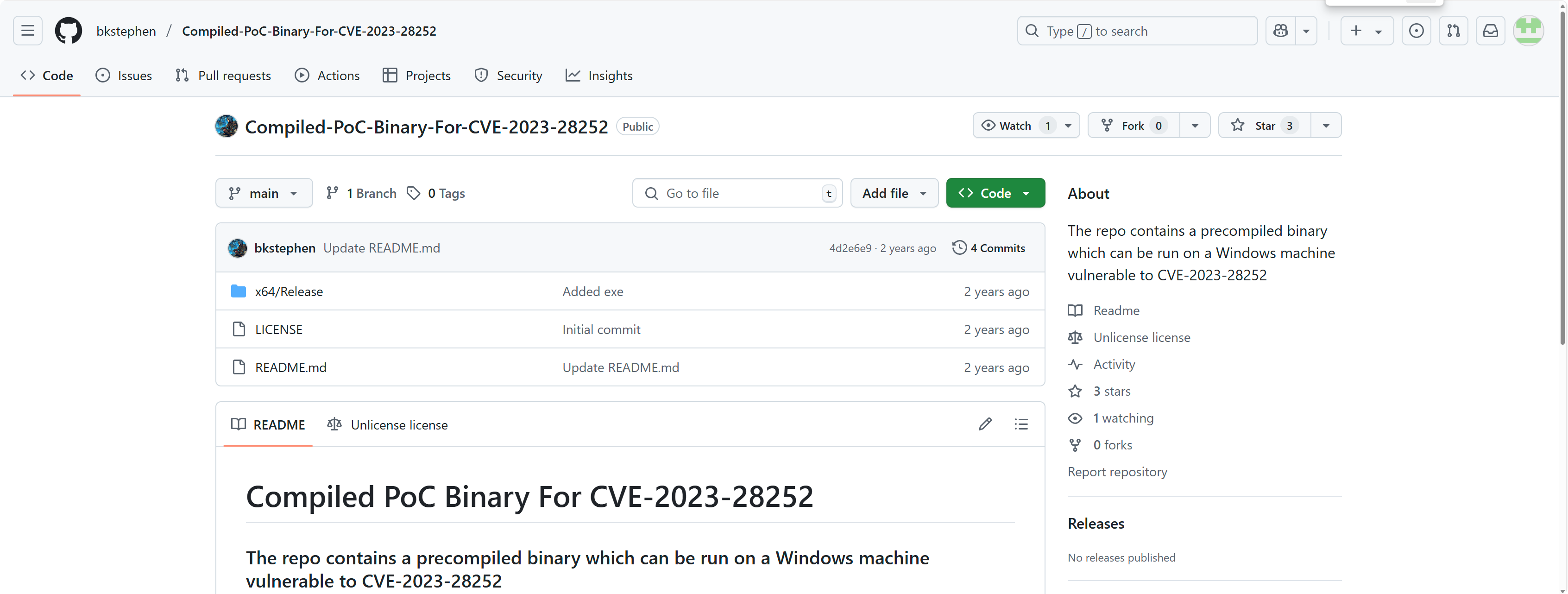1568x594 pixels.
Task: Click the Go to file field
Action: point(737,194)
